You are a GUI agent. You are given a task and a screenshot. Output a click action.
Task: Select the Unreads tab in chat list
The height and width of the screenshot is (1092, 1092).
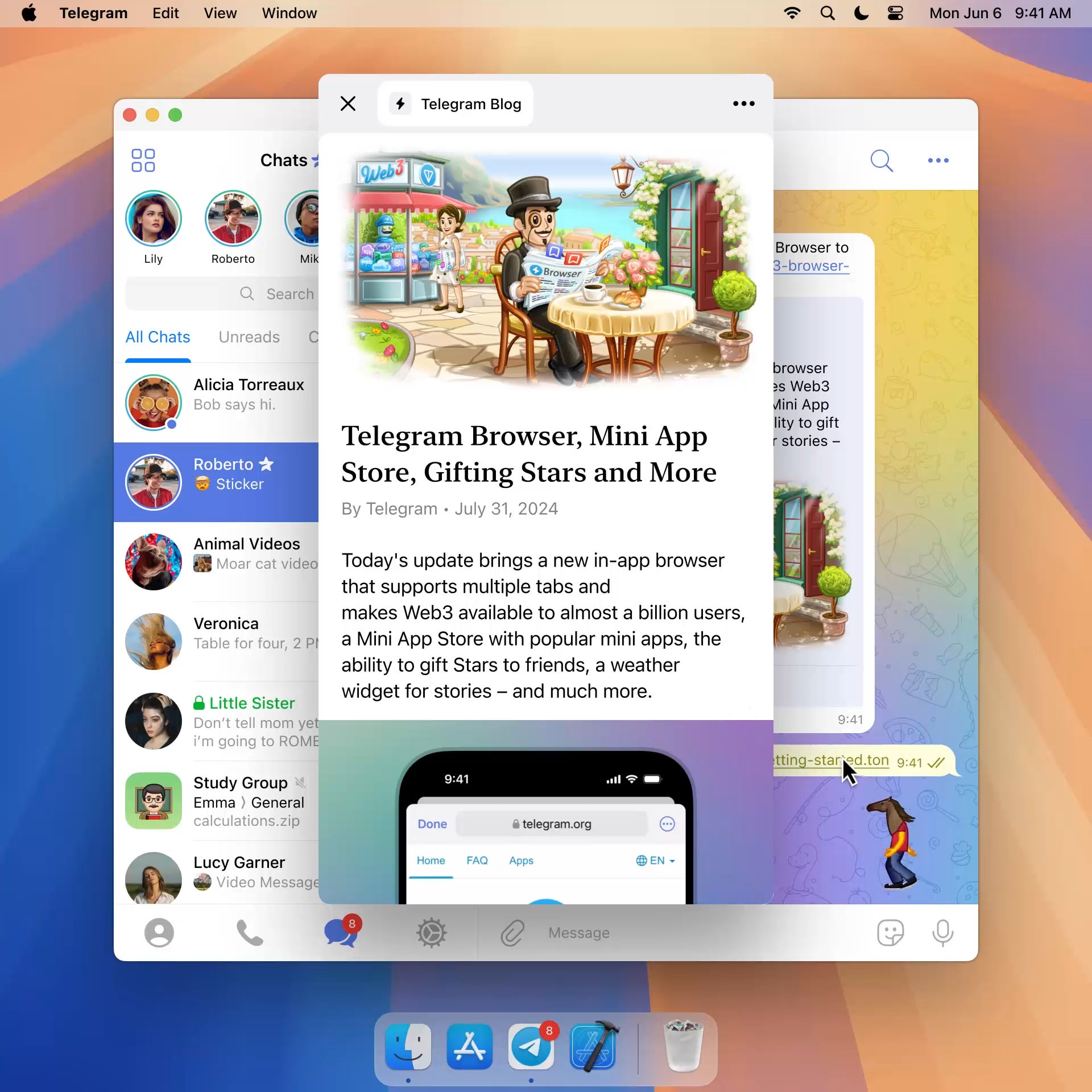249,337
